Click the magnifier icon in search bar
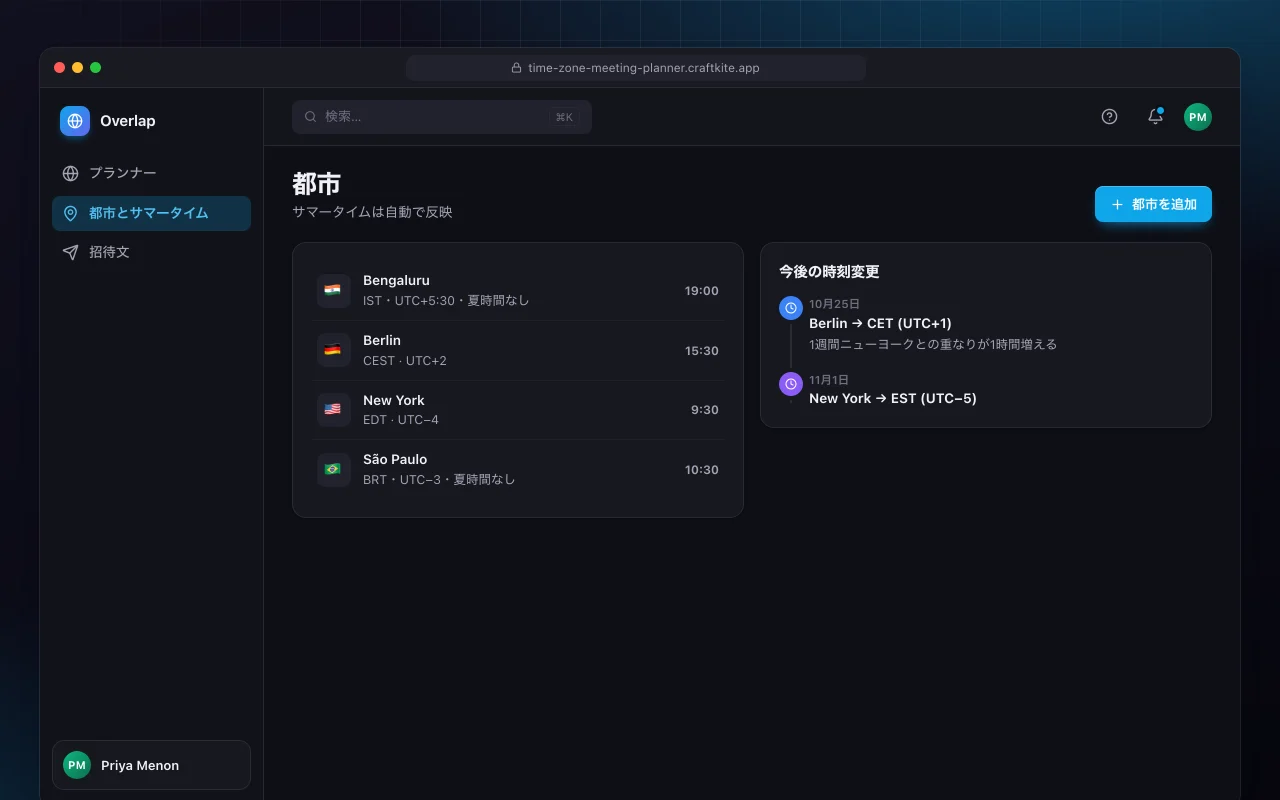This screenshot has height=800, width=1280. (311, 117)
